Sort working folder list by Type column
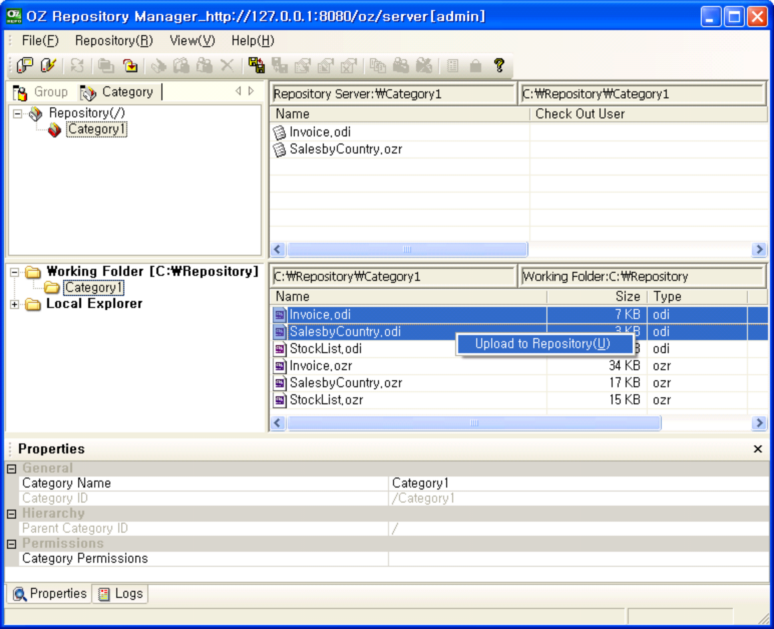 click(x=697, y=297)
